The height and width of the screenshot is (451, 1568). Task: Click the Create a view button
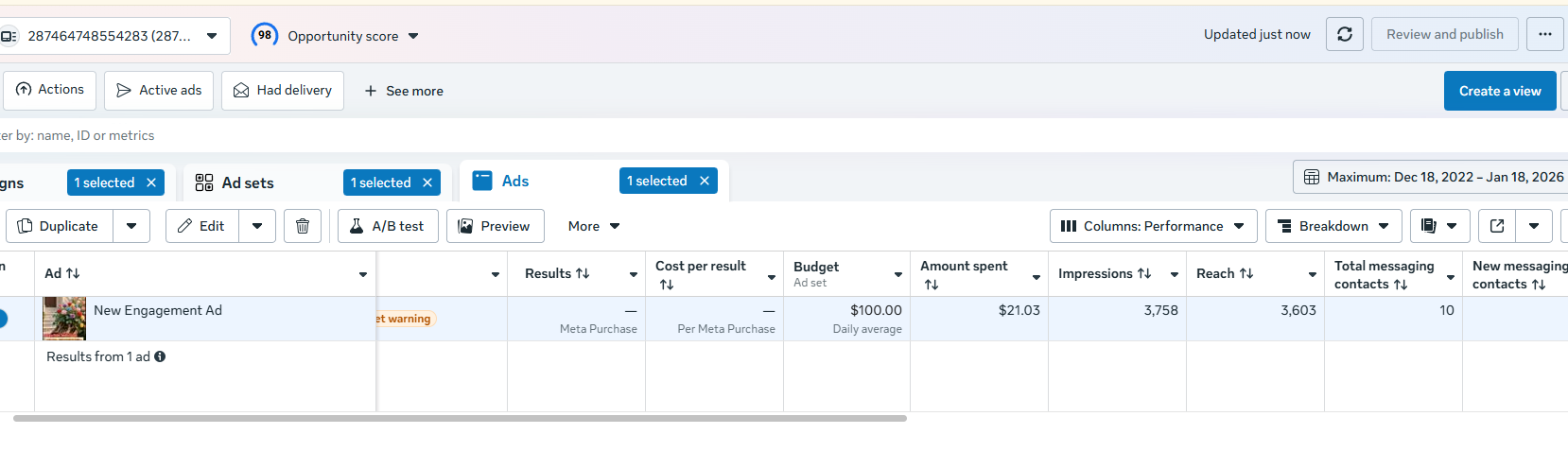coord(1499,91)
